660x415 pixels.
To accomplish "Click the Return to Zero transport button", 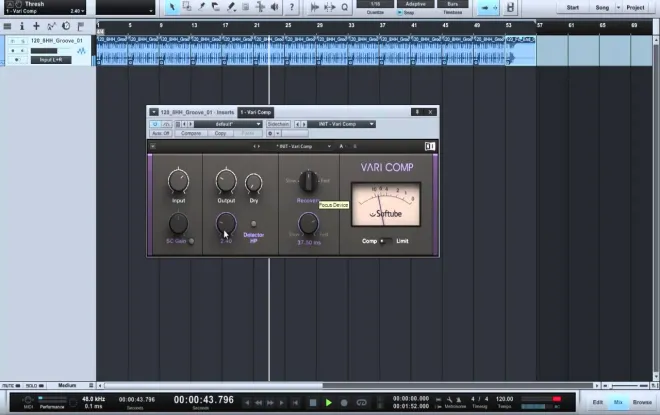I will click(x=295, y=403).
